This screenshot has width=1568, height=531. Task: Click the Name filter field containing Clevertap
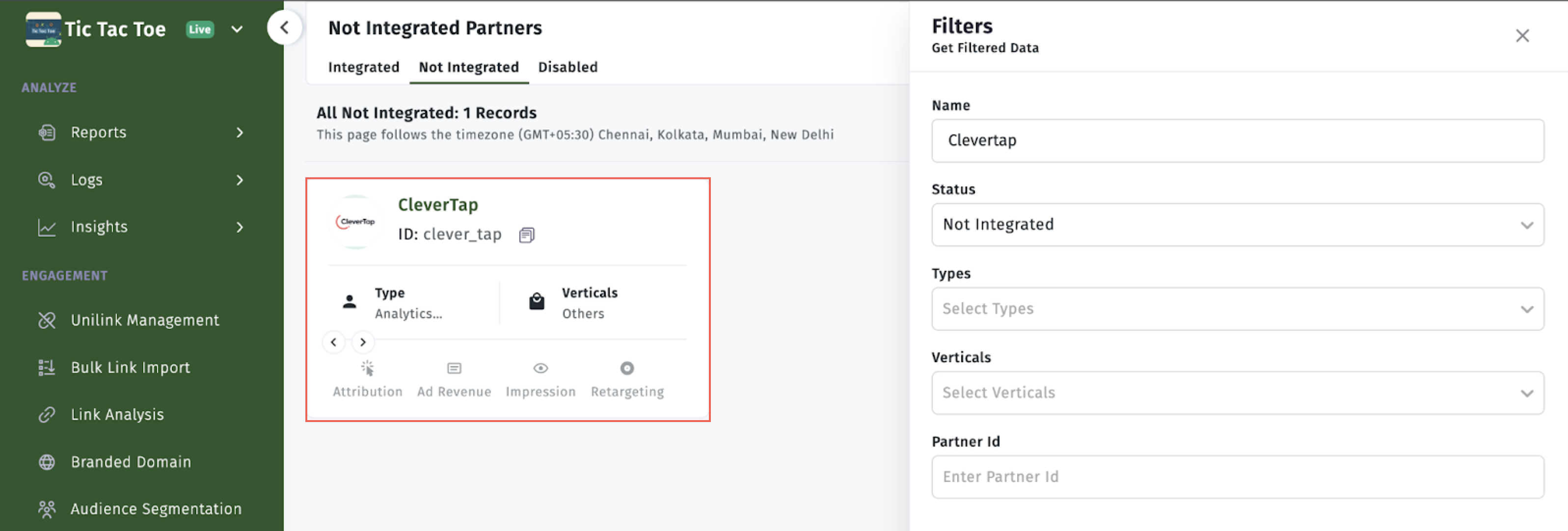(1238, 140)
